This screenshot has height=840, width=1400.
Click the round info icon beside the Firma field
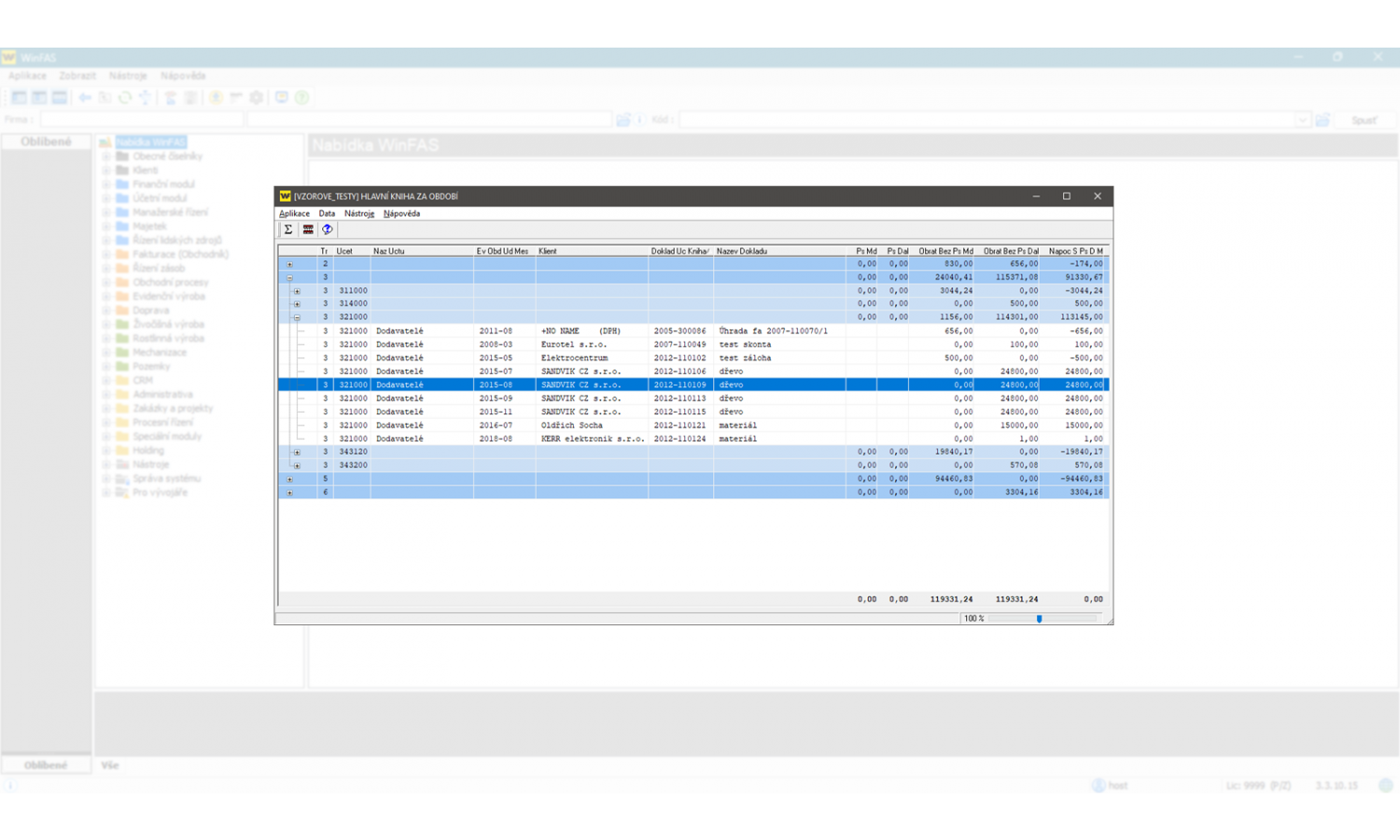(x=640, y=119)
